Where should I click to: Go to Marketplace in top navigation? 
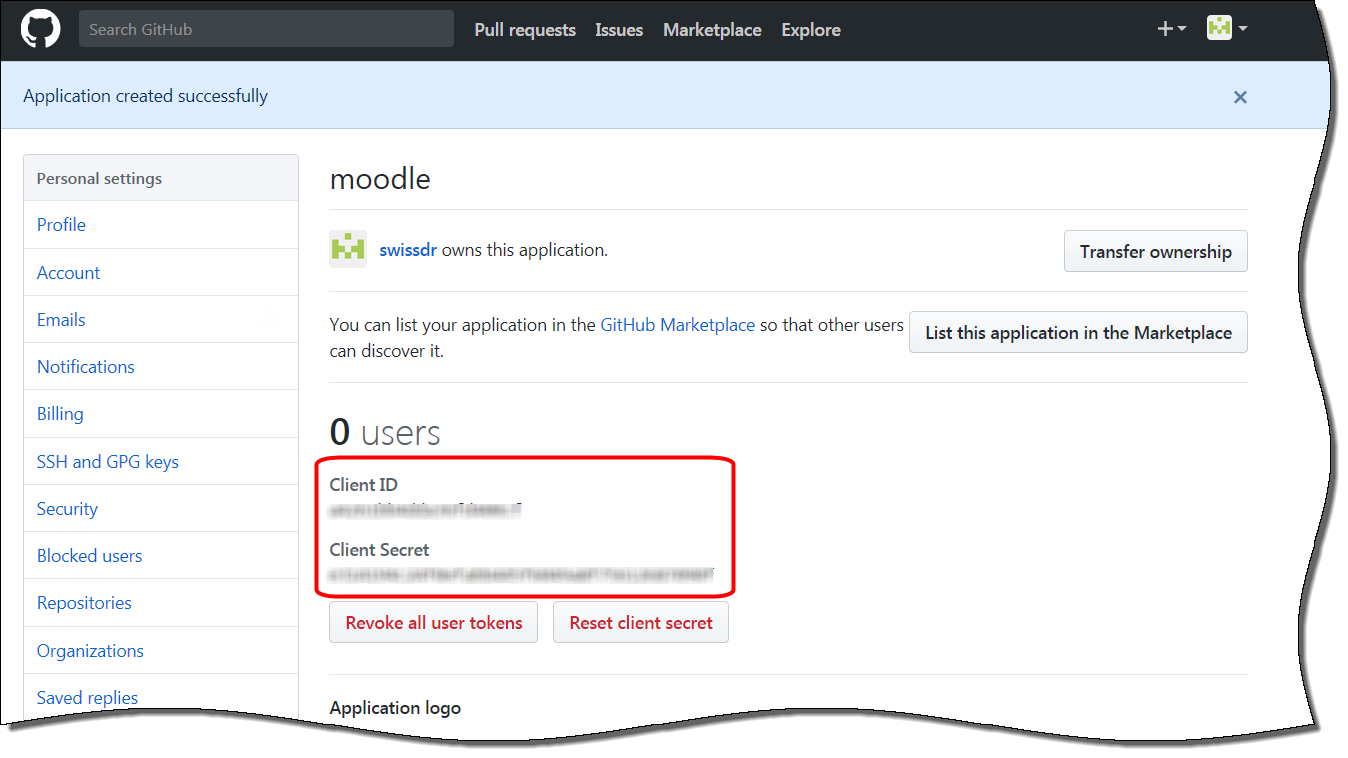(x=712, y=30)
